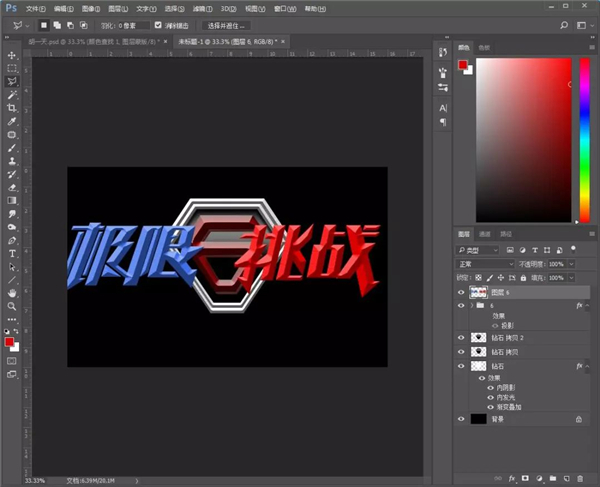Toggle the 投影 effect visibility

tap(495, 326)
